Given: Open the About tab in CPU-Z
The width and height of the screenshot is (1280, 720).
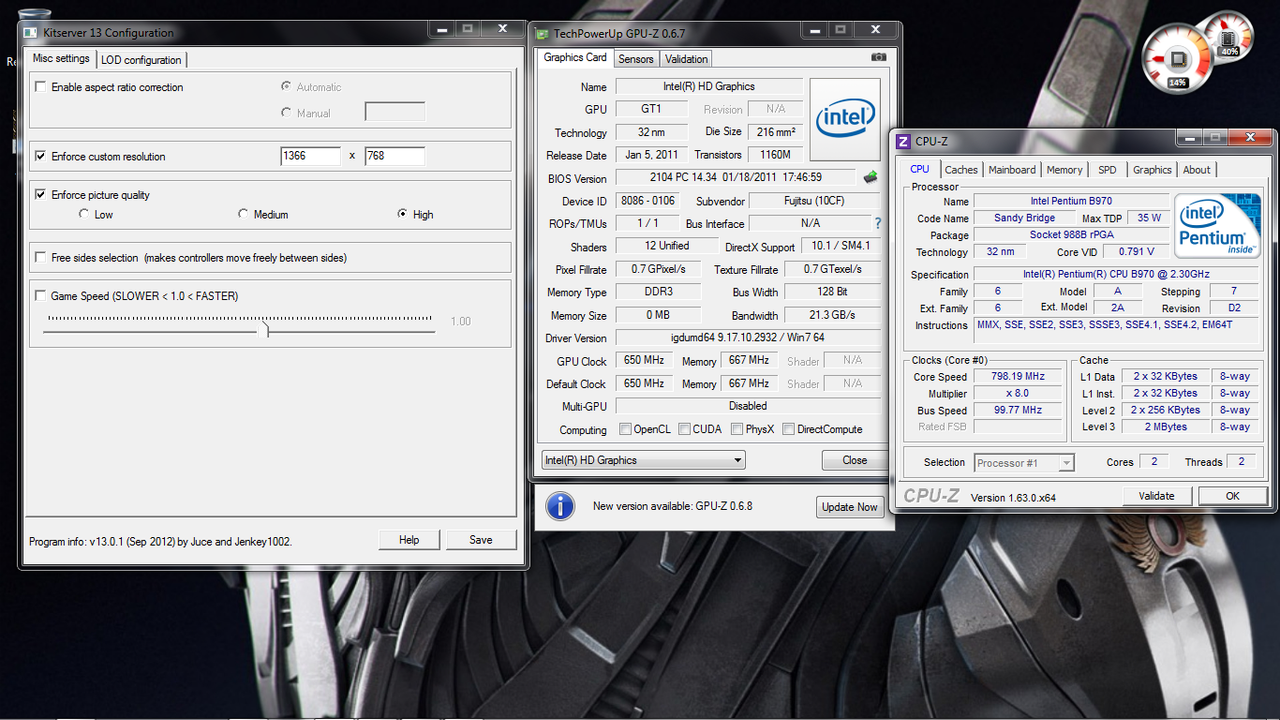Looking at the screenshot, I should 1197,170.
